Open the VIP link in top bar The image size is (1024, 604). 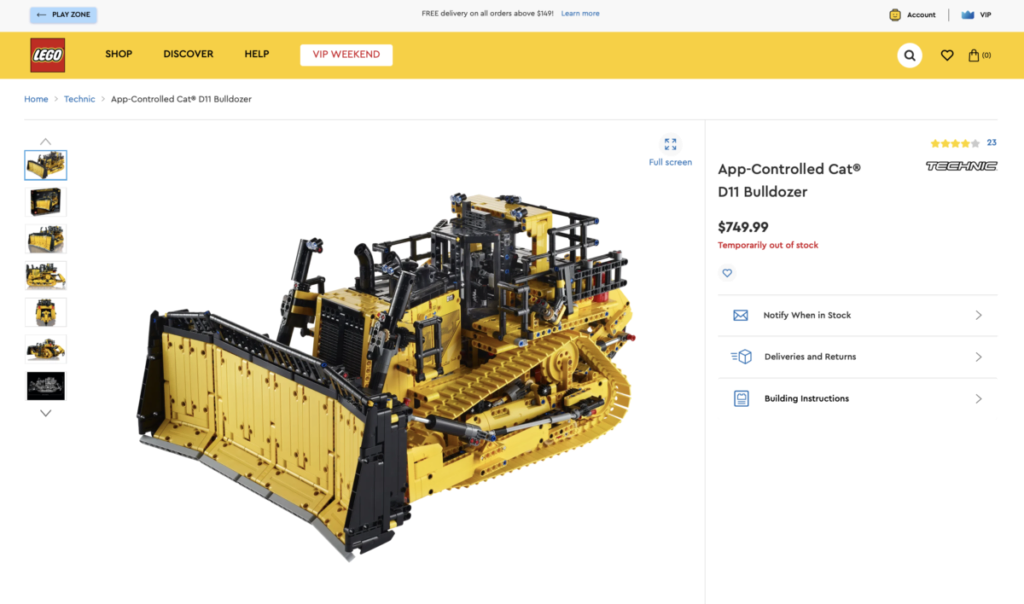[985, 14]
